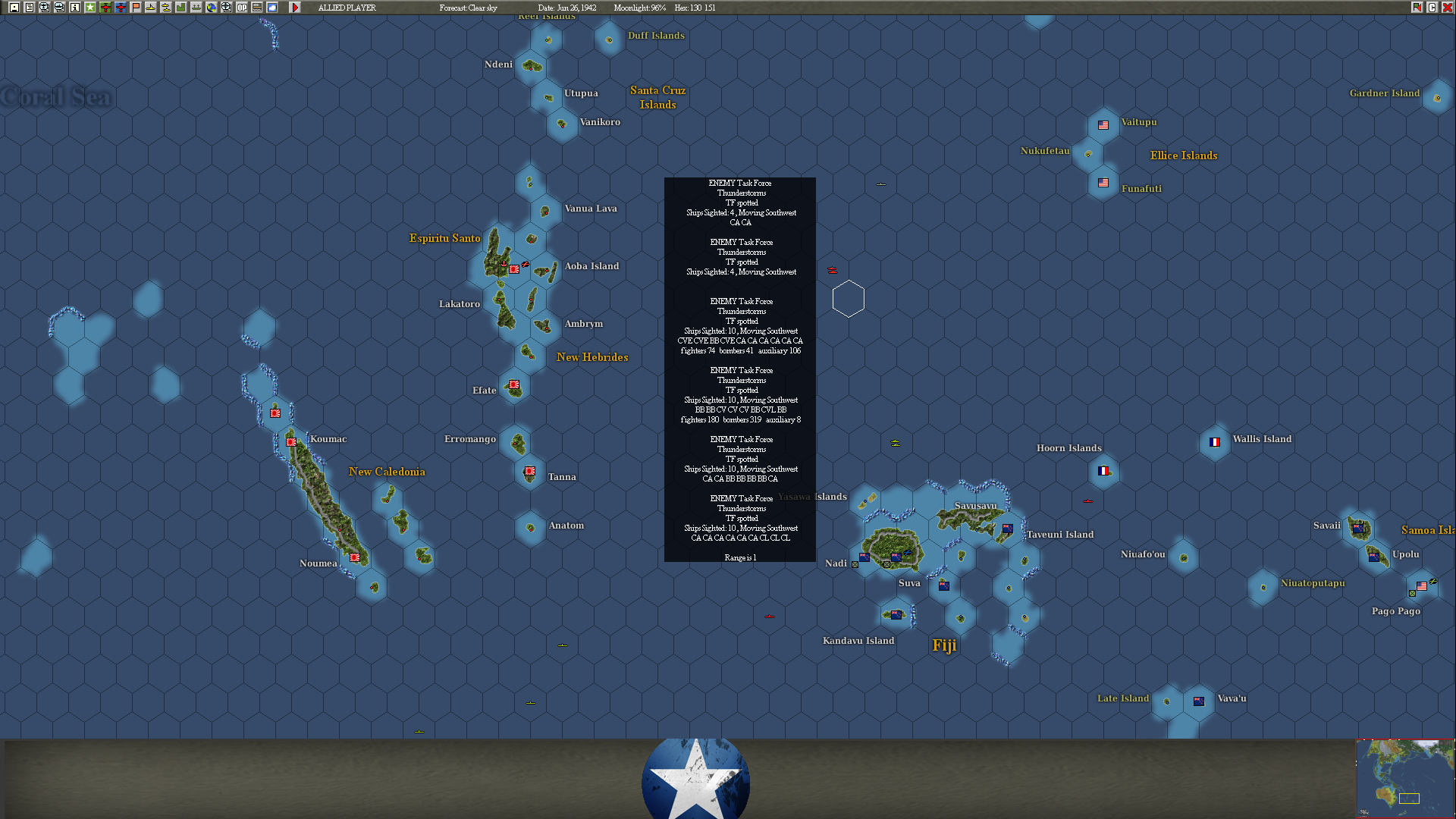
Task: Click the Japanese flag at Noumea
Action: tap(355, 557)
